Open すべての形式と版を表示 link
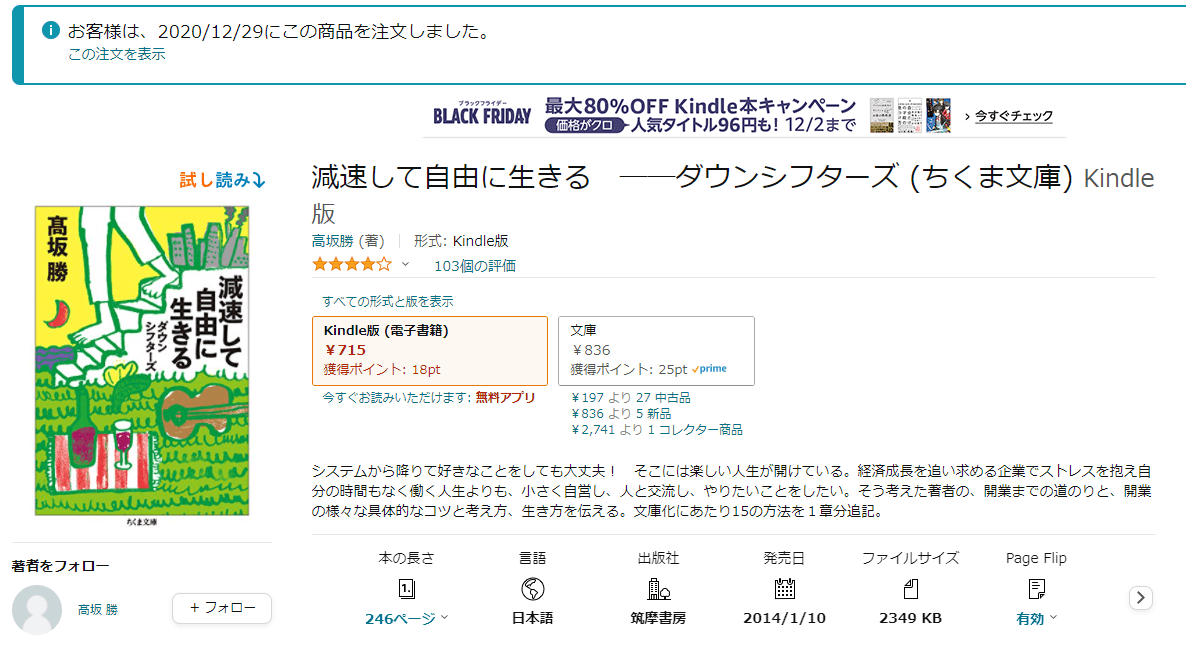The image size is (1186, 649). point(388,301)
